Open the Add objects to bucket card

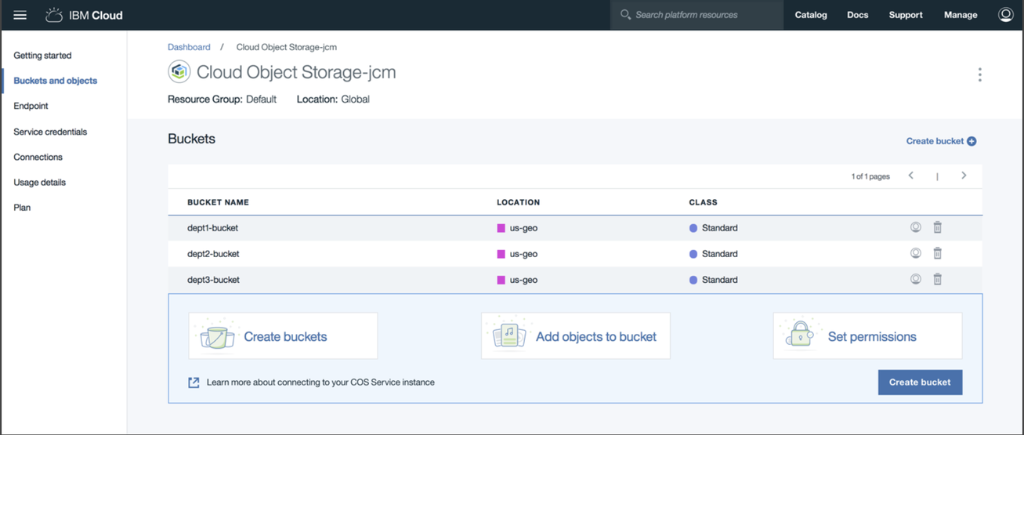[575, 336]
